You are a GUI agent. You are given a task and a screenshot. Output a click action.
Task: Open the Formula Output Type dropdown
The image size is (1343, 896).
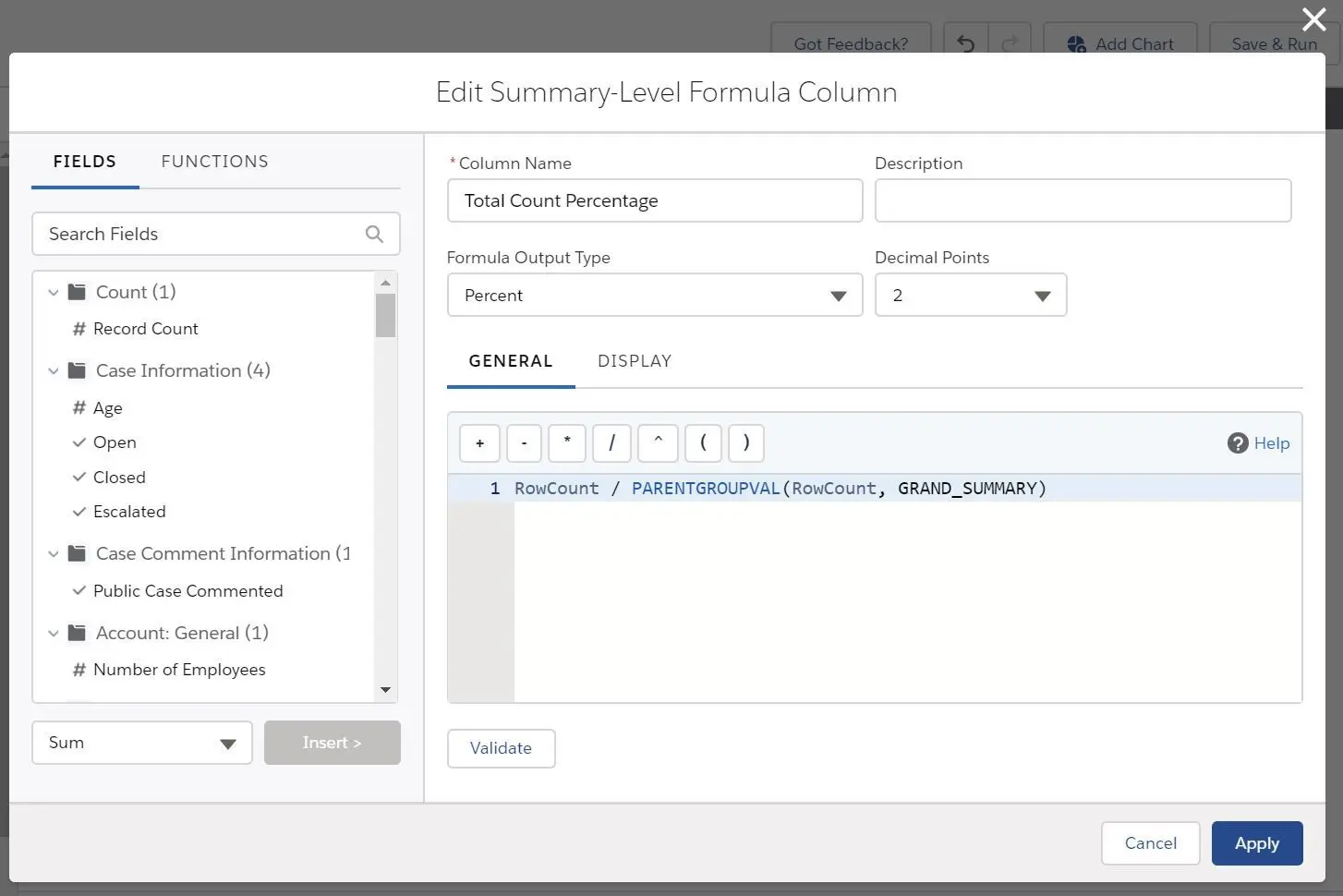(655, 296)
